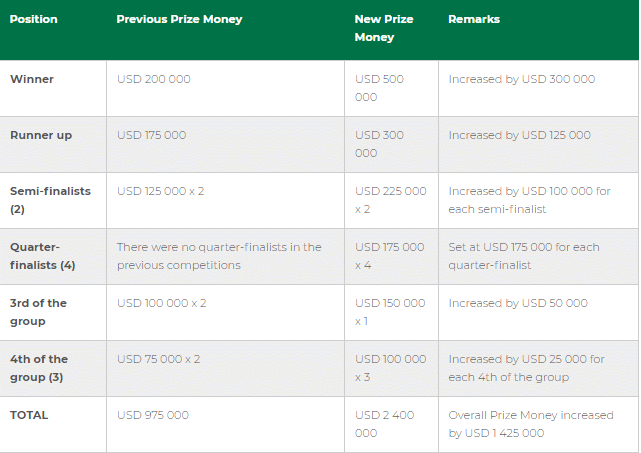Image resolution: width=641 pixels, height=453 pixels.
Task: Click the Position column header
Action: click(x=34, y=19)
